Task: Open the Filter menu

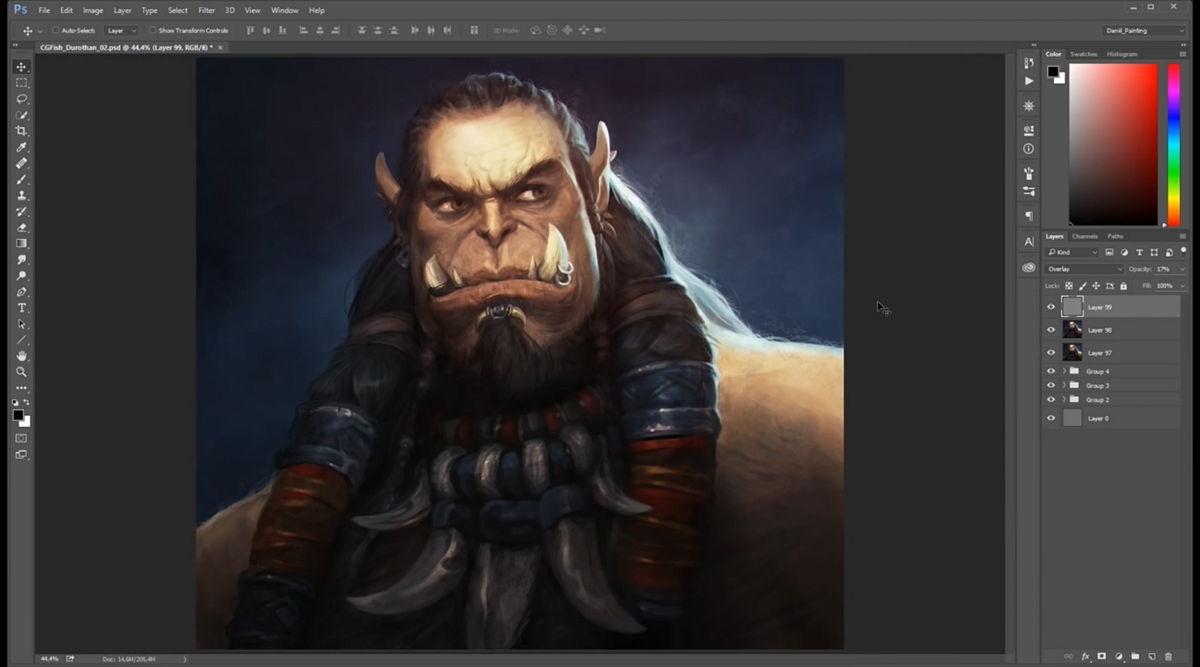Action: pyautogui.click(x=207, y=10)
